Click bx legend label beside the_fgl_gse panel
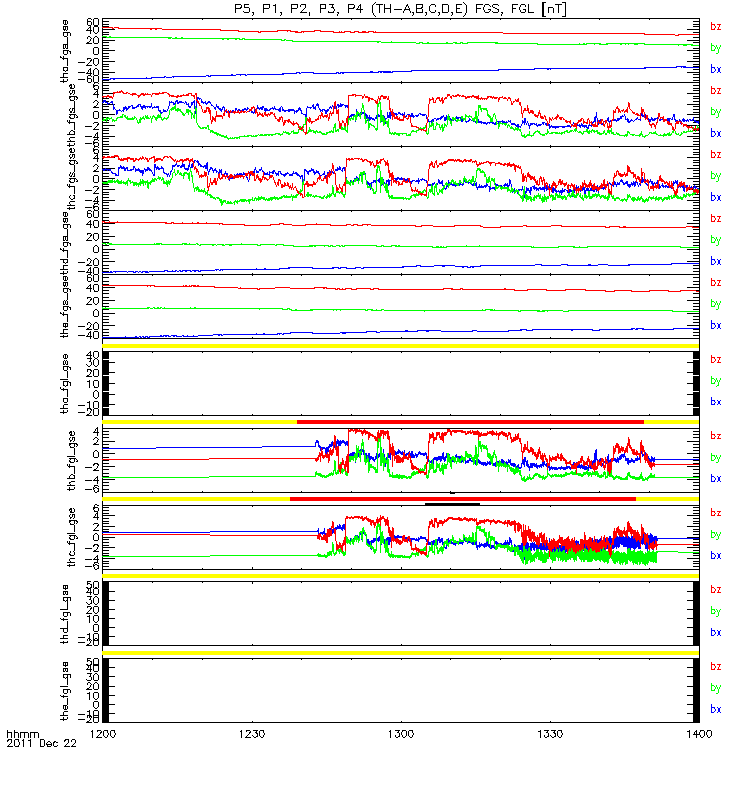Image resolution: width=750 pixels, height=800 pixels. click(x=715, y=709)
